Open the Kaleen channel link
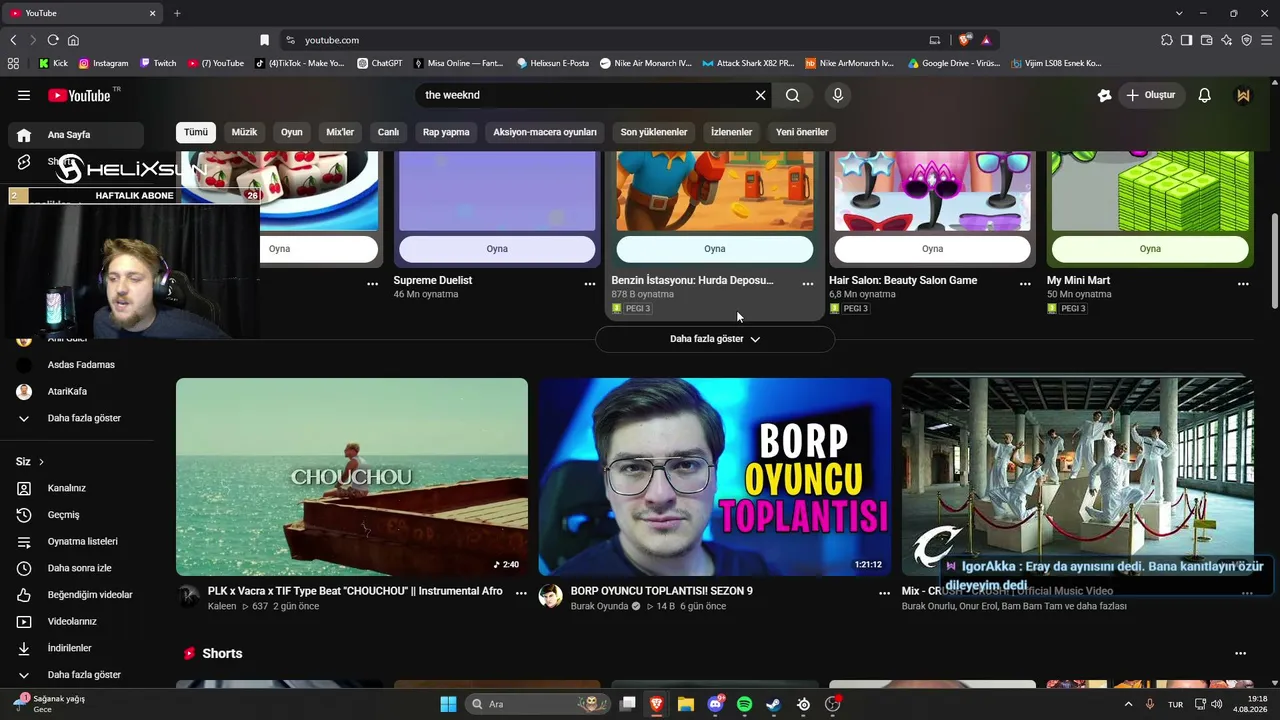Viewport: 1280px width, 720px height. pyautogui.click(x=222, y=606)
